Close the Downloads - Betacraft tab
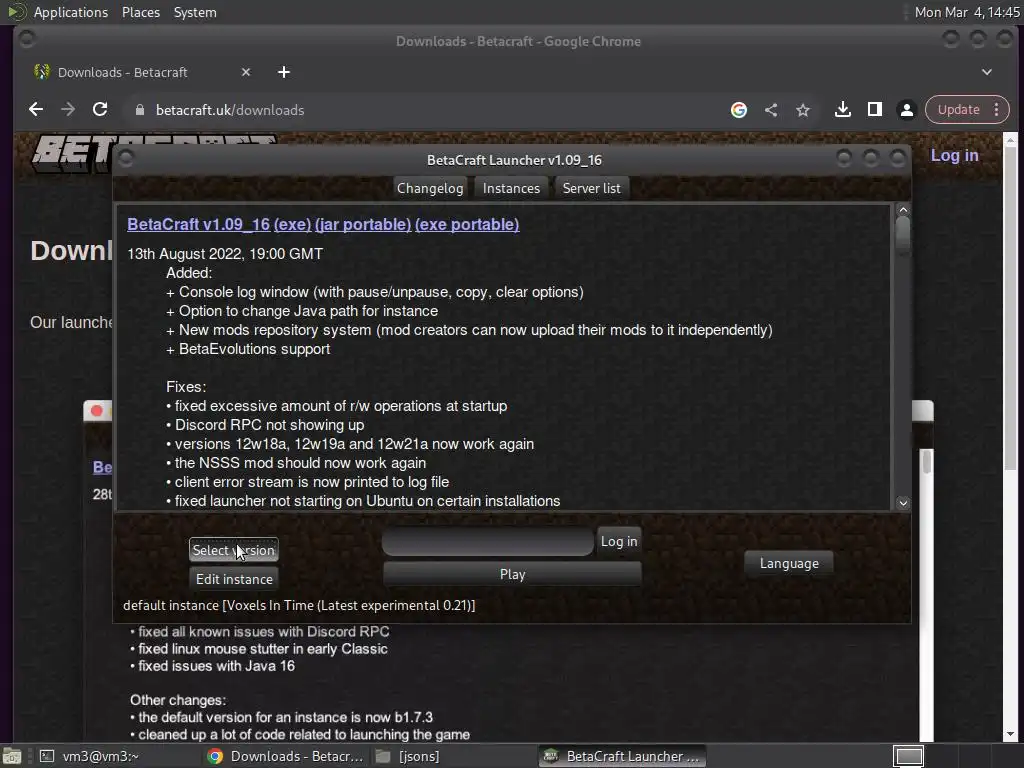This screenshot has height=768, width=1024. click(246, 72)
